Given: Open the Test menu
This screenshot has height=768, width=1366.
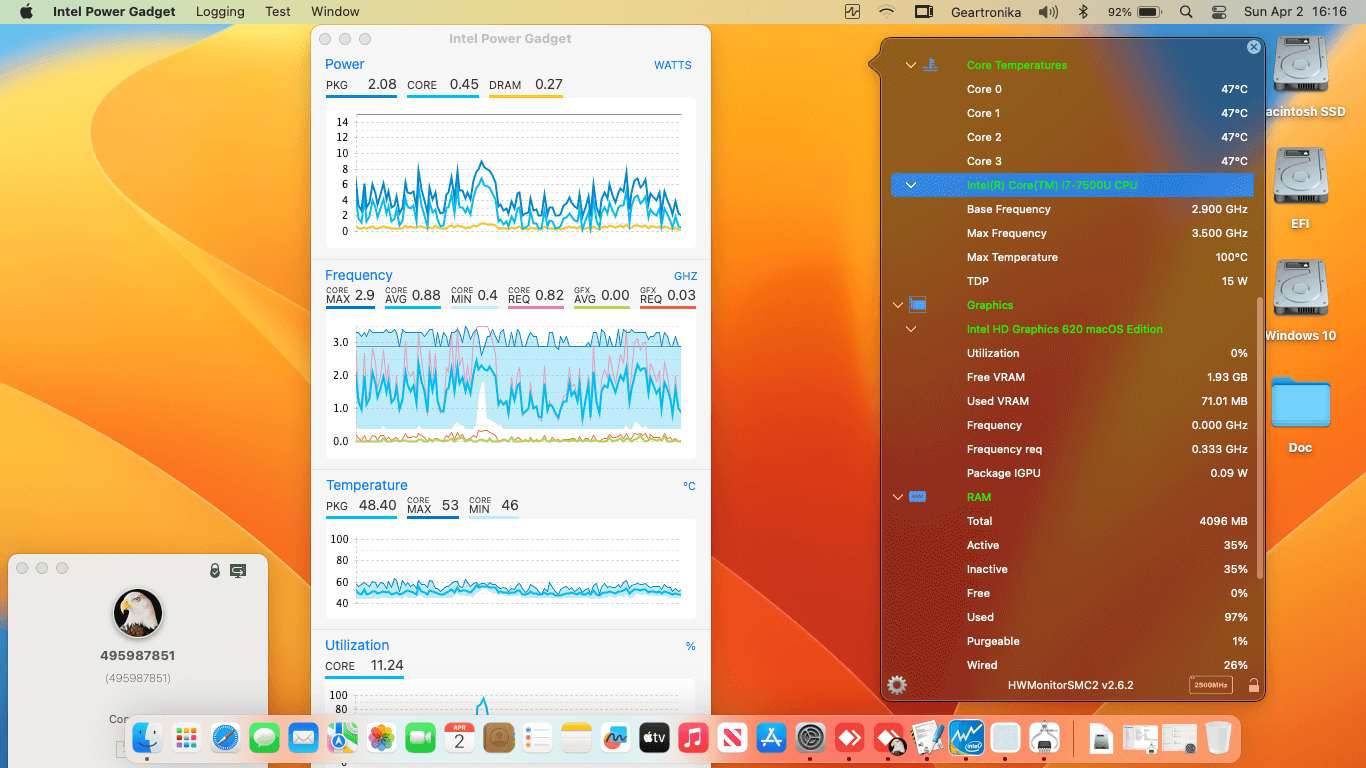Looking at the screenshot, I should click(x=278, y=12).
